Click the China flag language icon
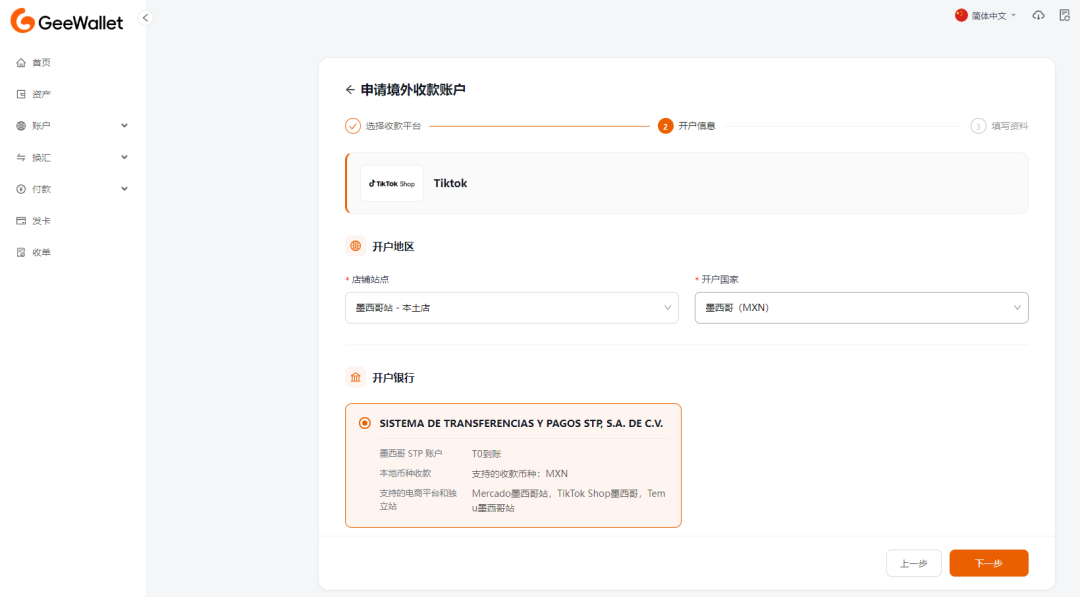This screenshot has width=1080, height=597. (x=961, y=15)
